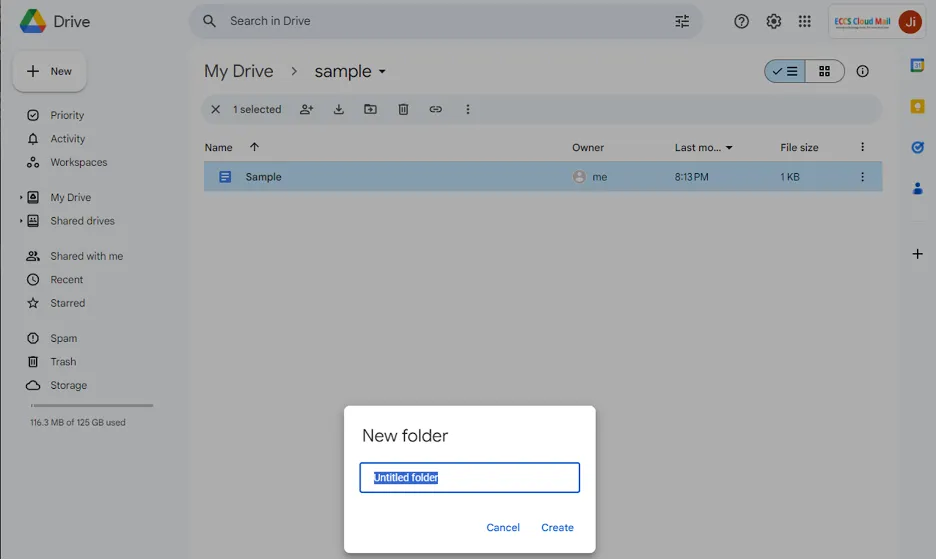Click the get link icon

point(435,109)
